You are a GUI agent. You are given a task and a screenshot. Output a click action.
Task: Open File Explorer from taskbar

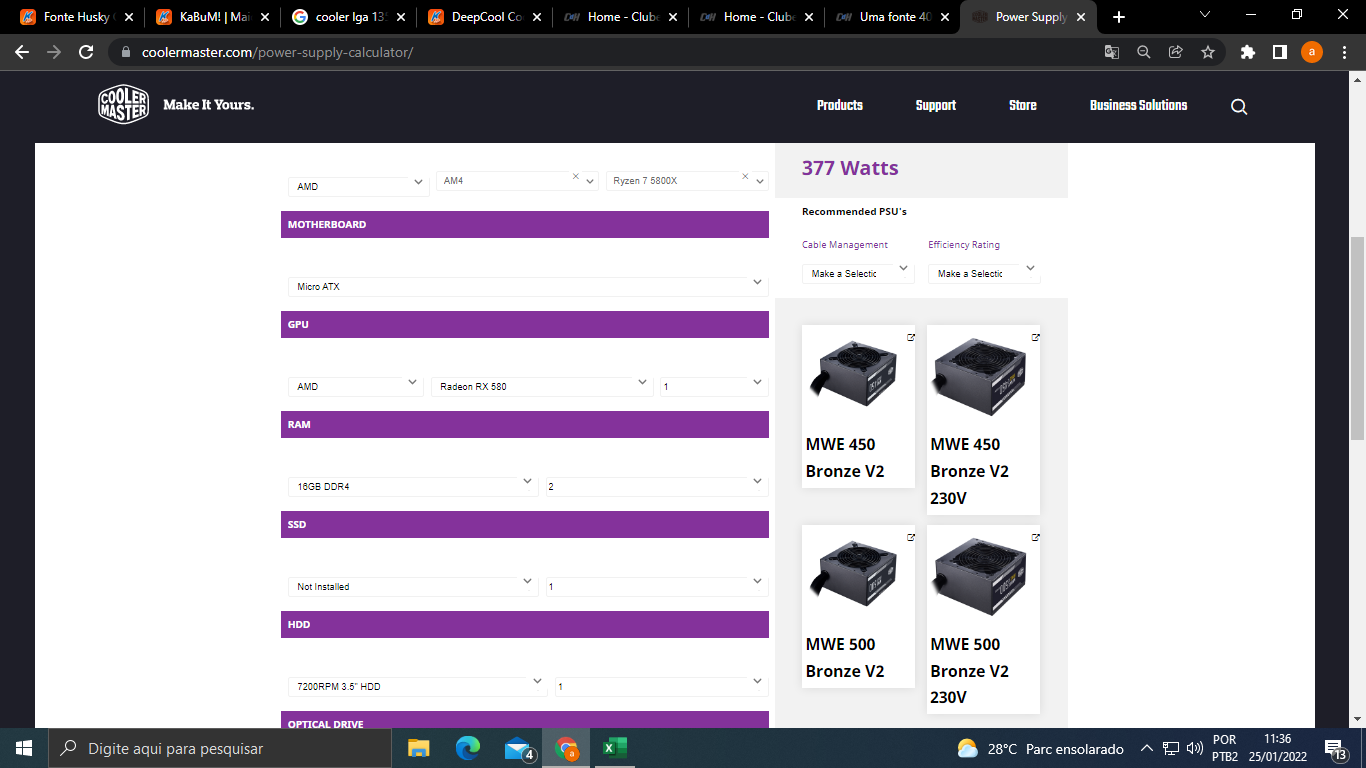coord(418,748)
